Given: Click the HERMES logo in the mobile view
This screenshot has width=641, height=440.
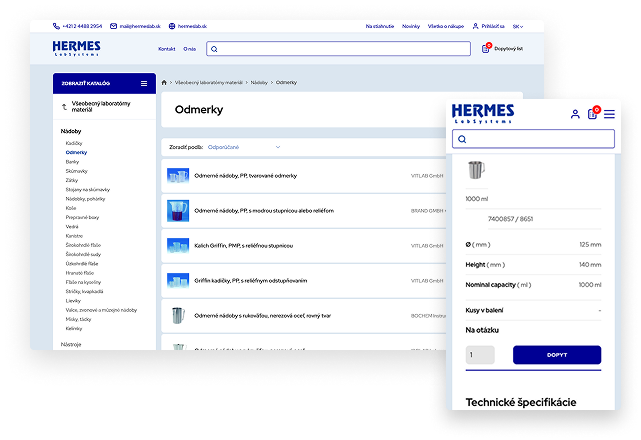Looking at the screenshot, I should coord(483,113).
